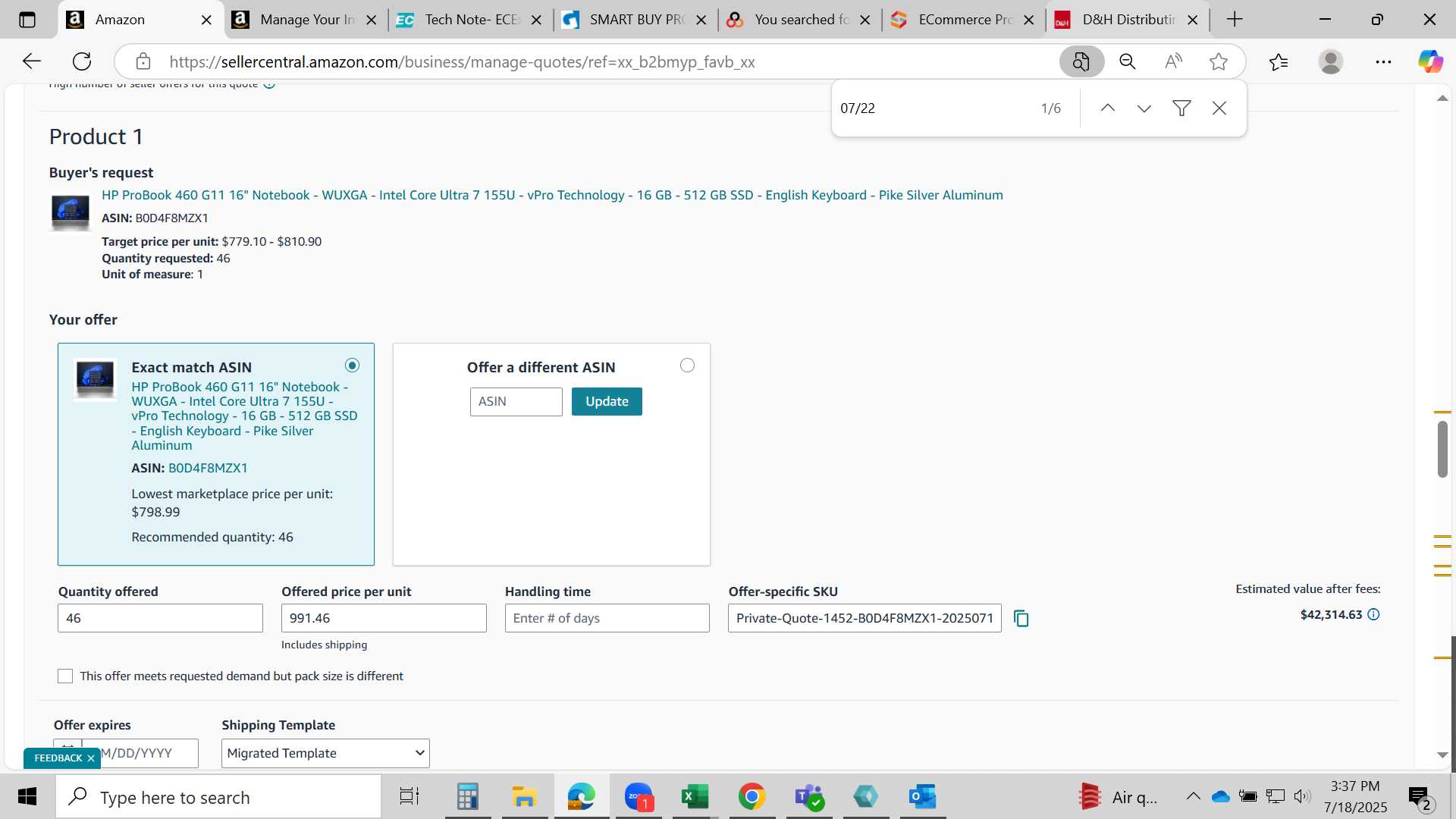Image resolution: width=1456 pixels, height=819 pixels.
Task: Click the browser back arrow
Action: [31, 61]
